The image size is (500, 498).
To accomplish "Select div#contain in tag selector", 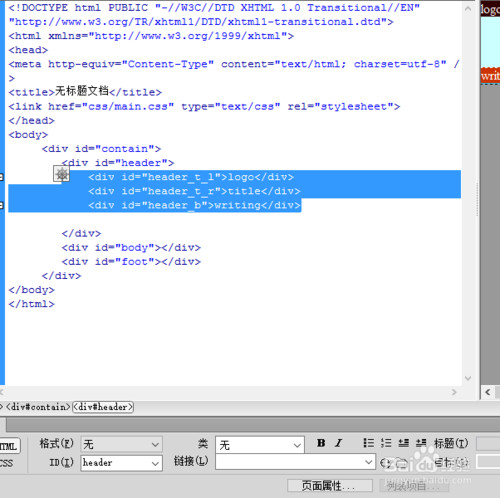I will [x=38, y=407].
